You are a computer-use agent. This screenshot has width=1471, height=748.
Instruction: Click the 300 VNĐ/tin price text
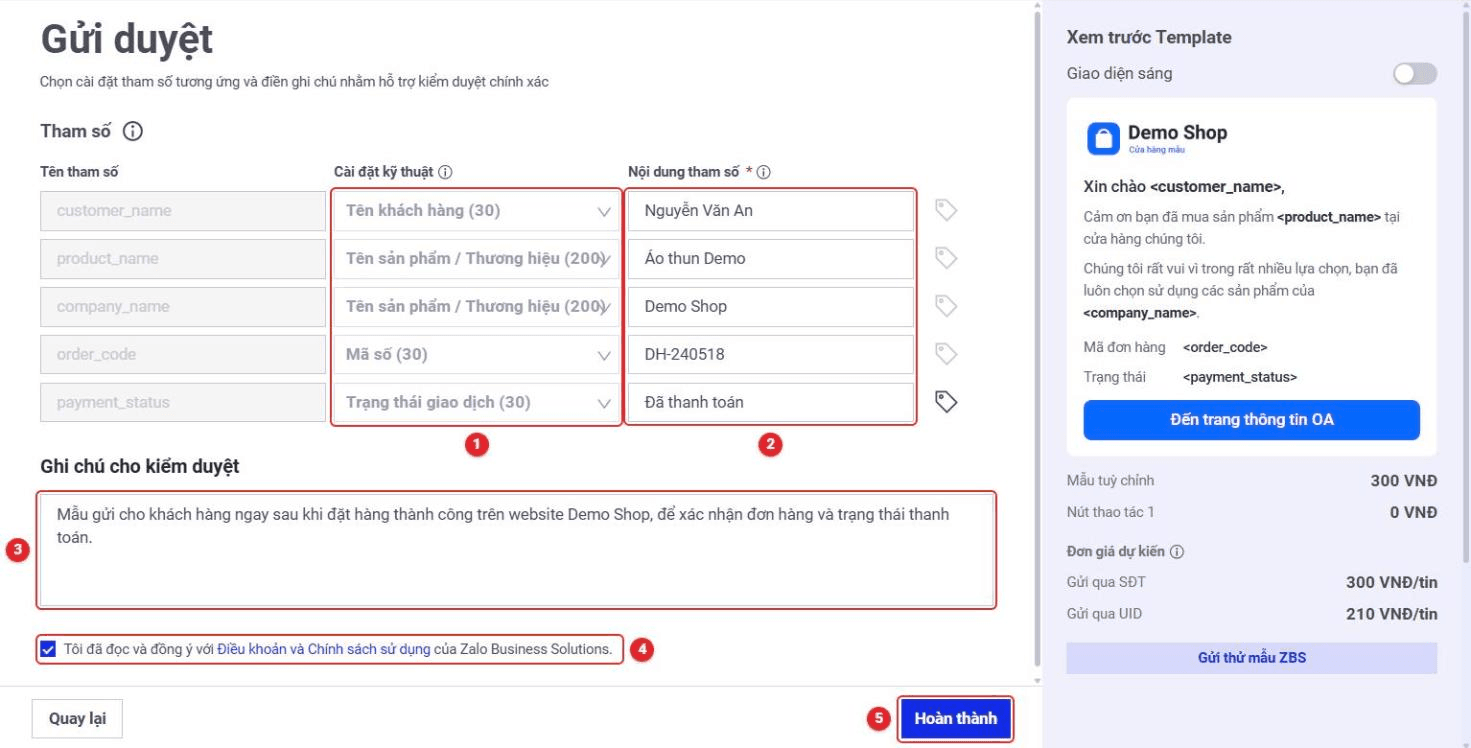(x=1391, y=584)
